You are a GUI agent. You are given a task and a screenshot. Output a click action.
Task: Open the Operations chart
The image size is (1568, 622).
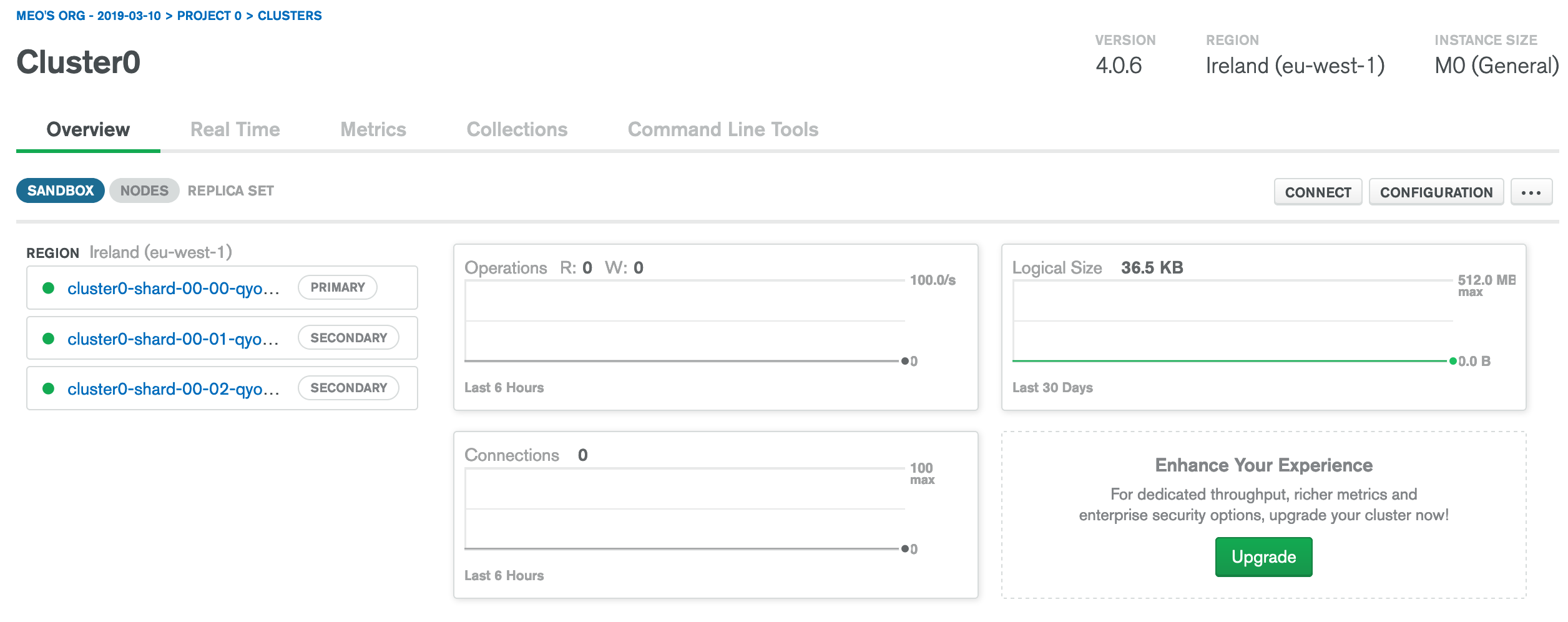pos(715,327)
